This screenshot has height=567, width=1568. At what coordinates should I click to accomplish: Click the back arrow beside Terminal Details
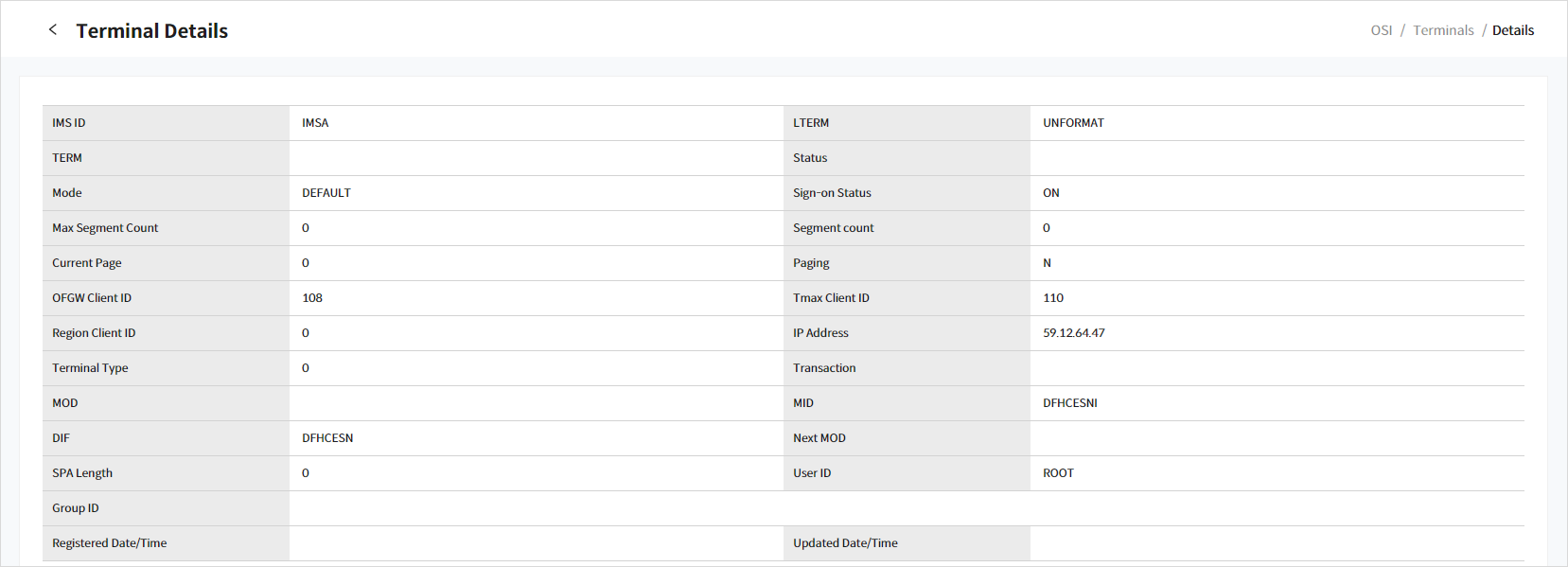pos(53,30)
